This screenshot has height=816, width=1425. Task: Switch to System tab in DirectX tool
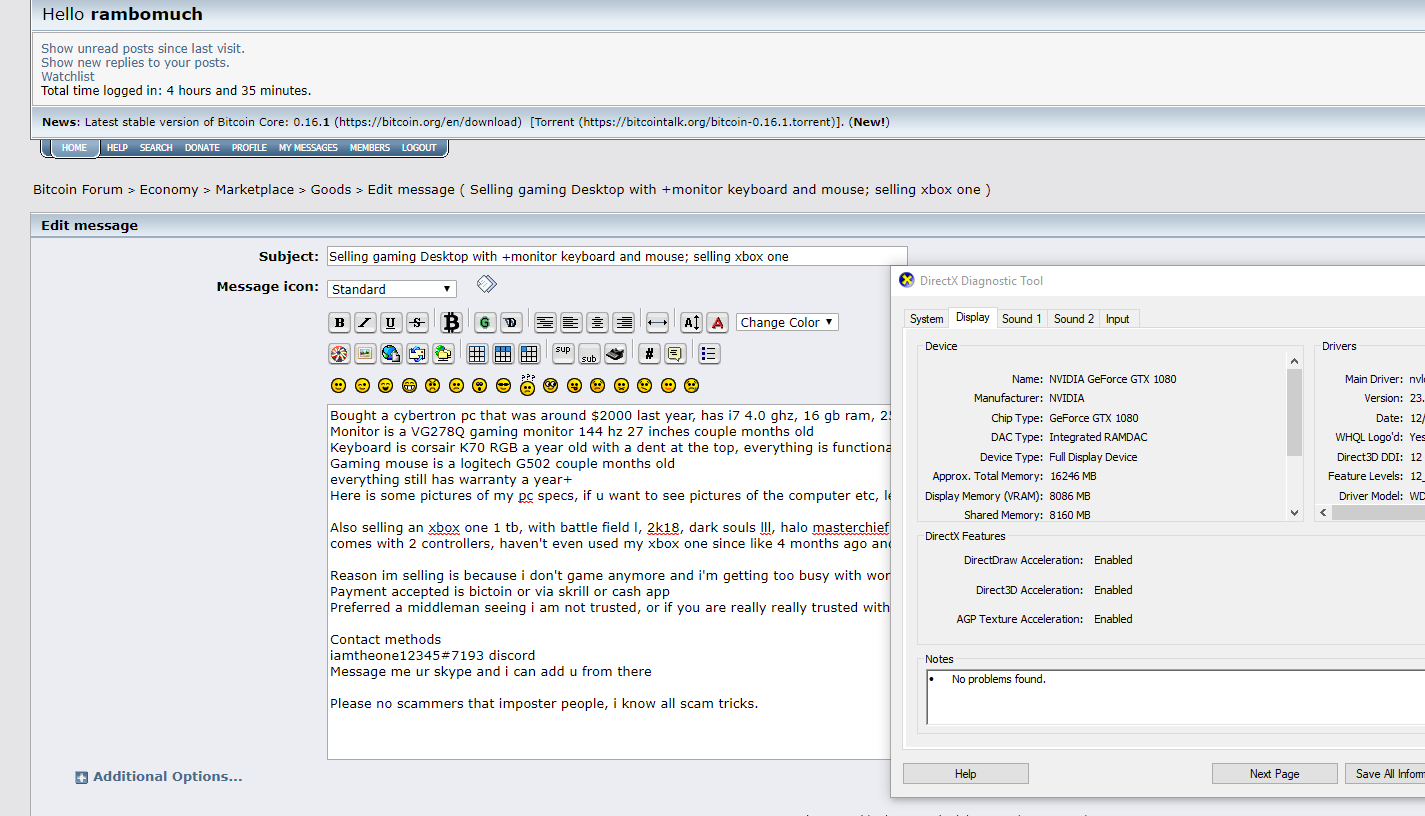pyautogui.click(x=926, y=319)
